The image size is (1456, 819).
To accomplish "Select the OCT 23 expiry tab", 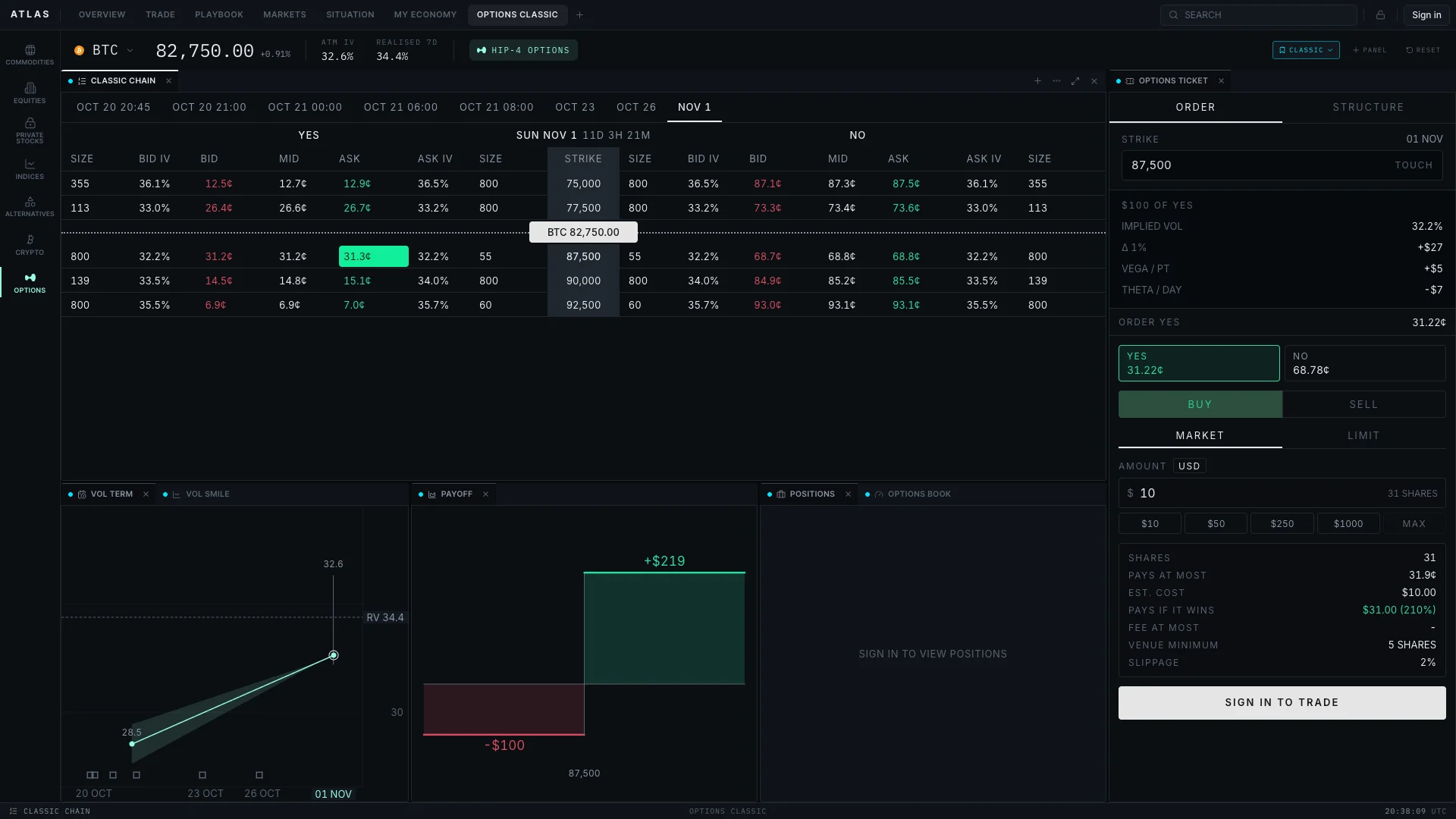I will [575, 107].
